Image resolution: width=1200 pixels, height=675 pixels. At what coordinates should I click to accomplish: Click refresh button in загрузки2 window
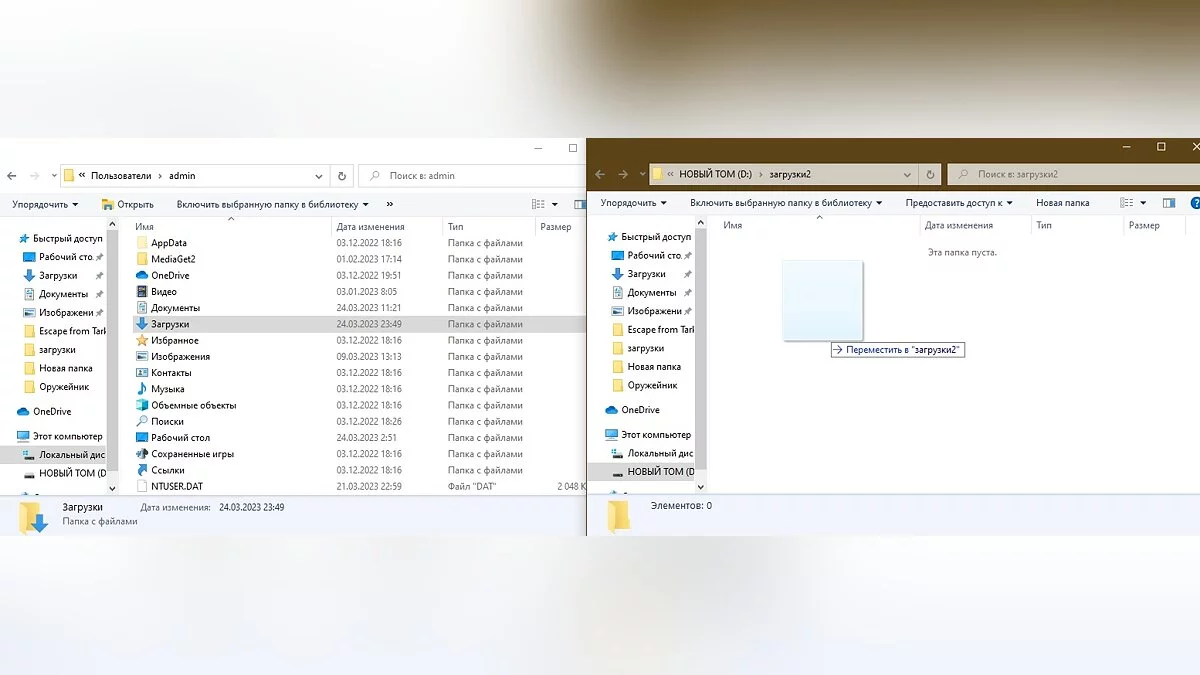point(931,174)
